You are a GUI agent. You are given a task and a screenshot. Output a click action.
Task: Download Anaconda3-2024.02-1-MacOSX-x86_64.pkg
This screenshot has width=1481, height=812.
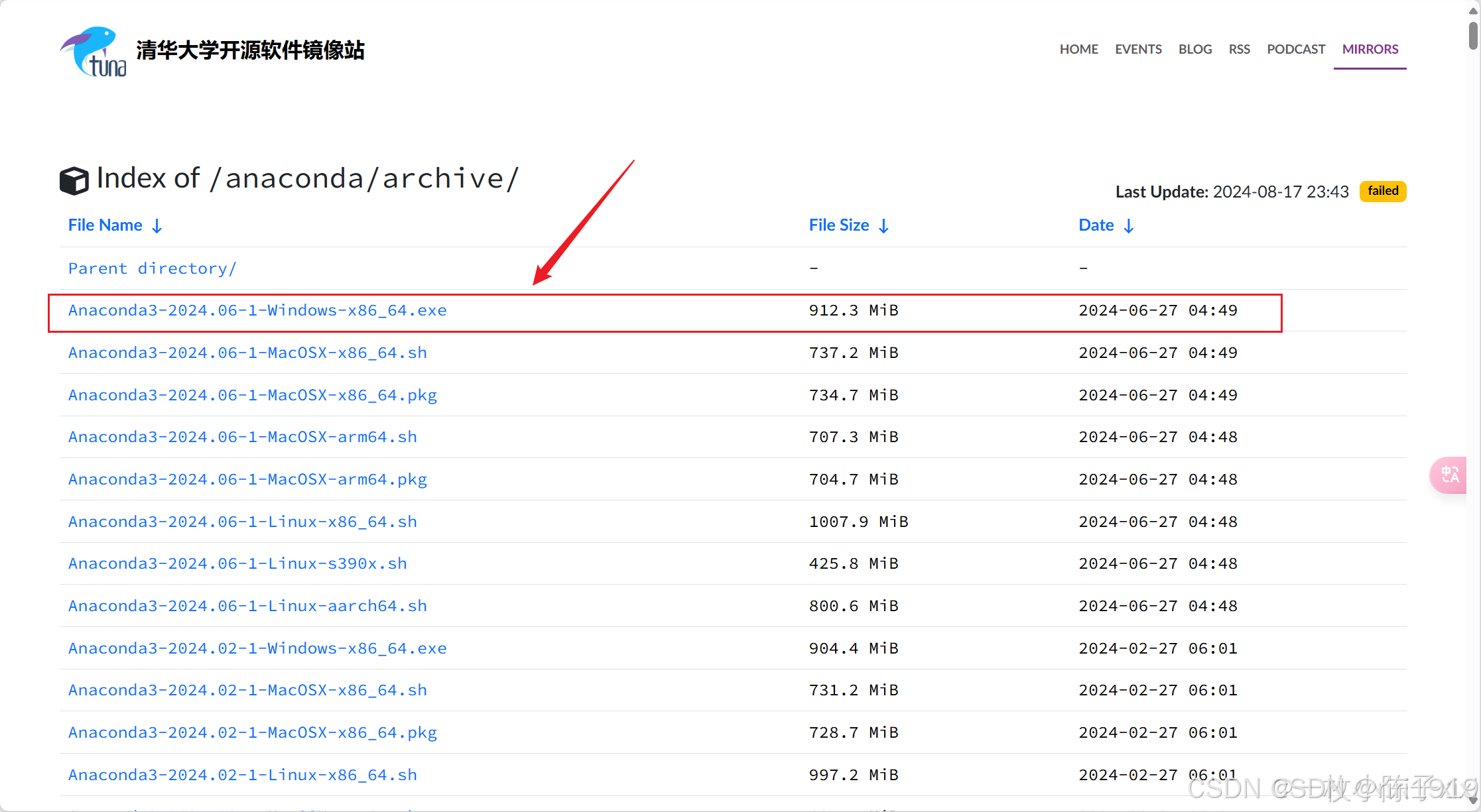pos(253,732)
